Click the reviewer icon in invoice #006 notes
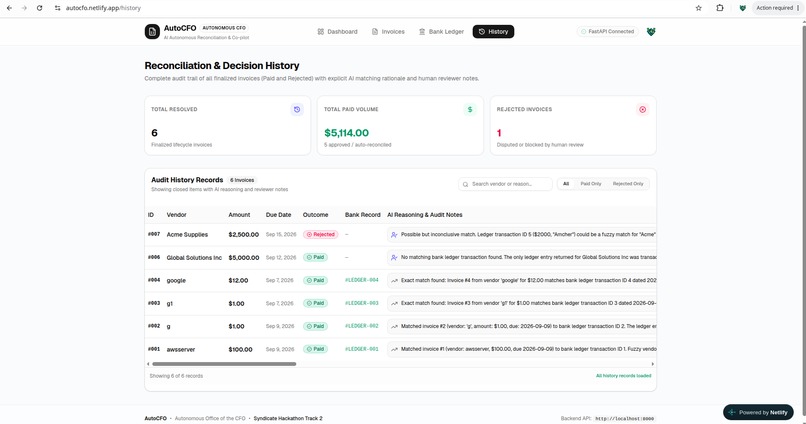Viewport: 806px width, 424px height. 394,257
